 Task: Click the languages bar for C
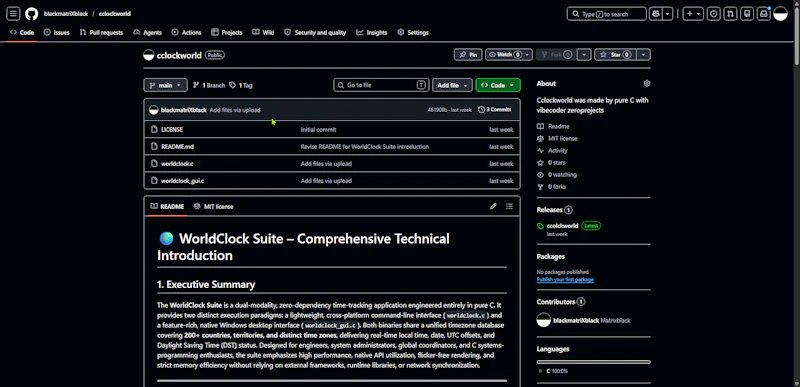pos(593,362)
